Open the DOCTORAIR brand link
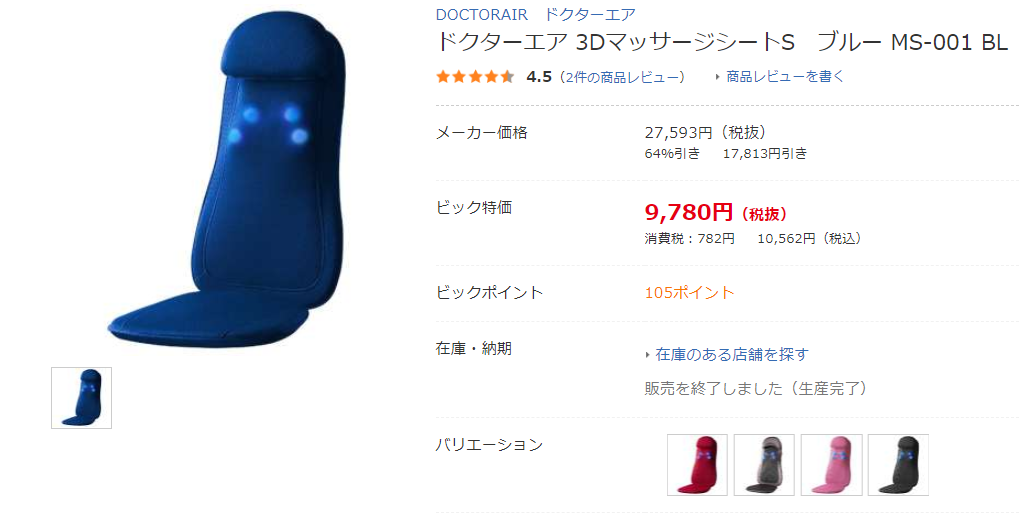The image size is (1032, 518). click(481, 14)
